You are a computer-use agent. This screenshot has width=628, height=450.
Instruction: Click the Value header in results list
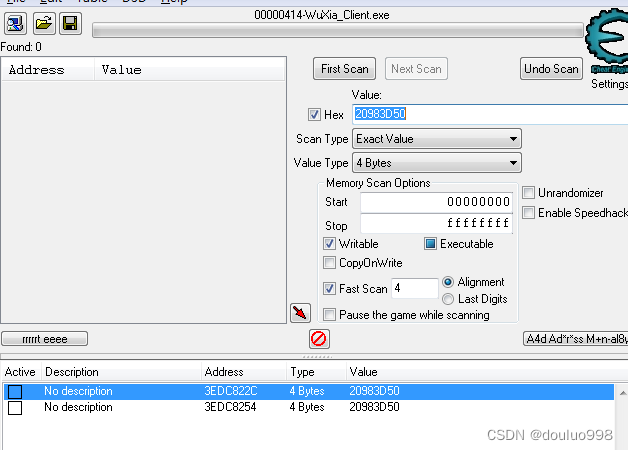click(x=190, y=70)
